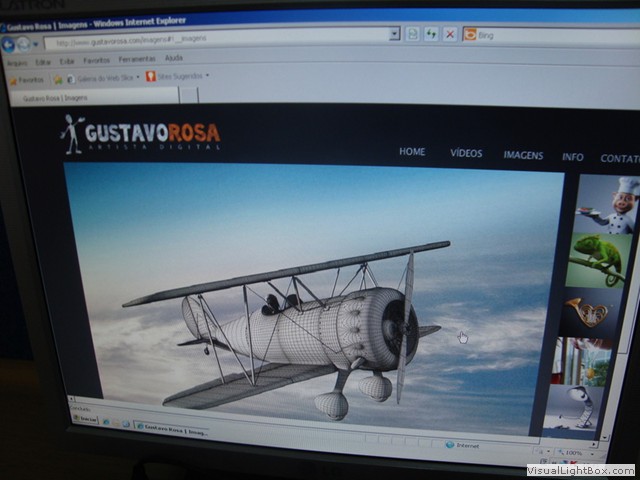Click the Refresh page icon
This screenshot has height=480, width=640.
[x=431, y=34]
